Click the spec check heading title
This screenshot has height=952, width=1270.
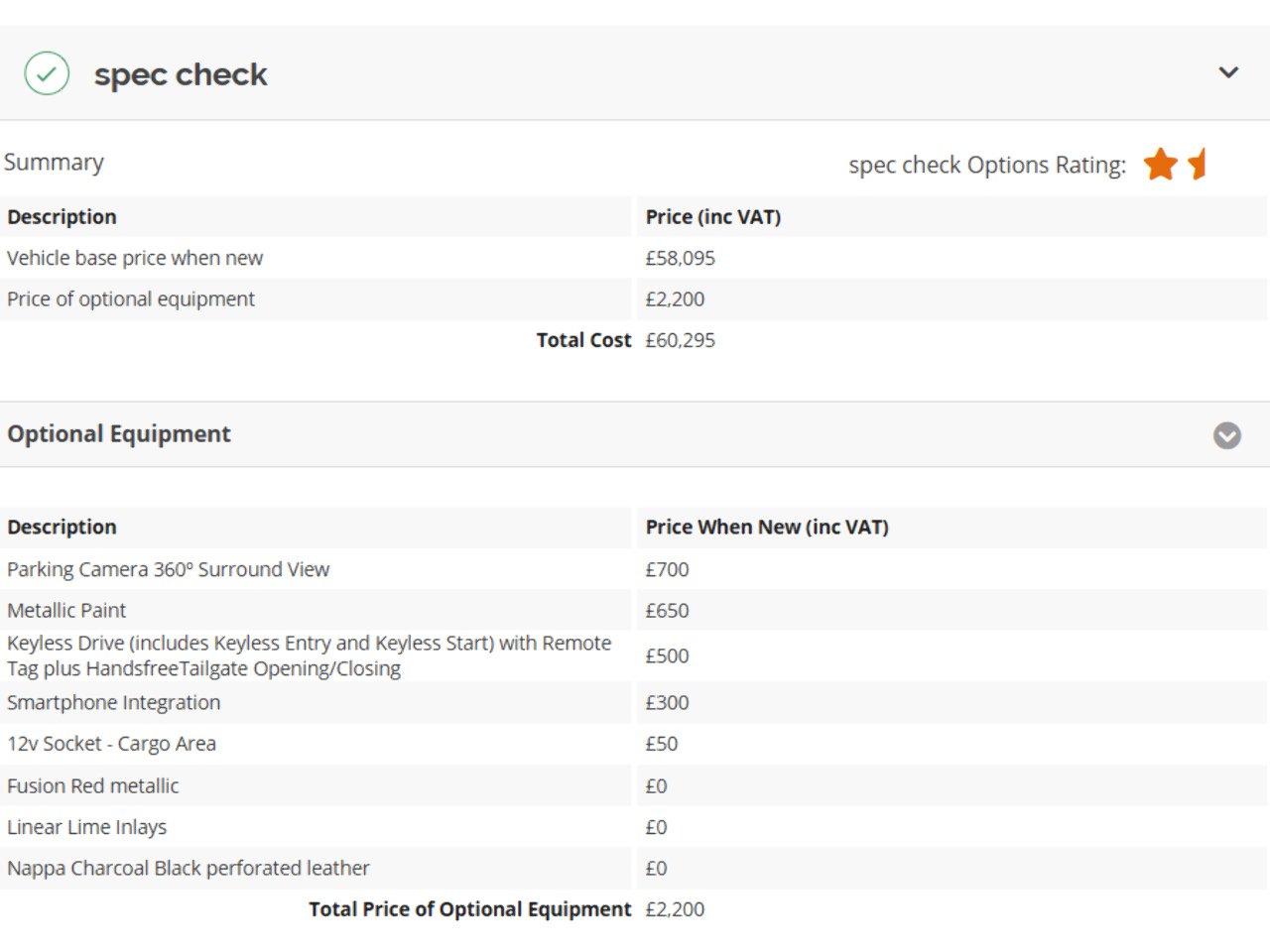181,74
